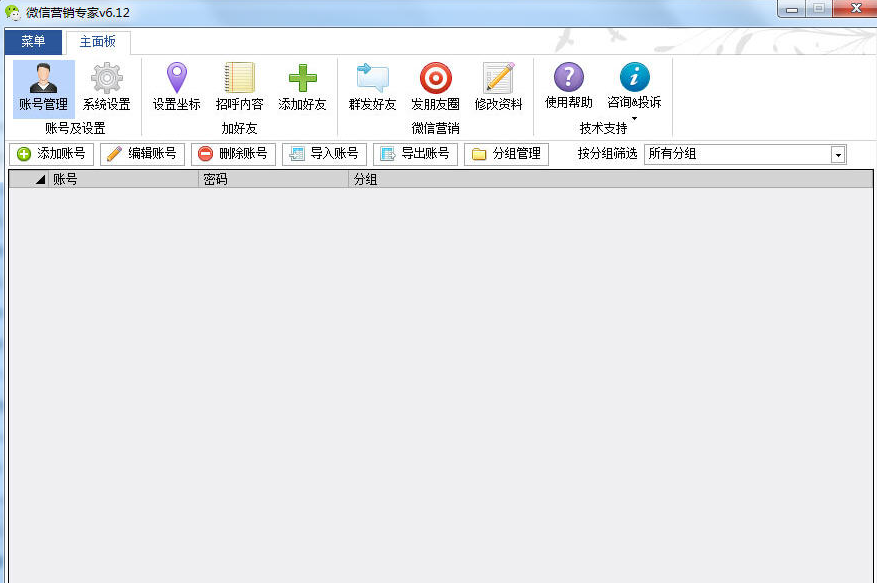Click the 导出账号 button

416,154
